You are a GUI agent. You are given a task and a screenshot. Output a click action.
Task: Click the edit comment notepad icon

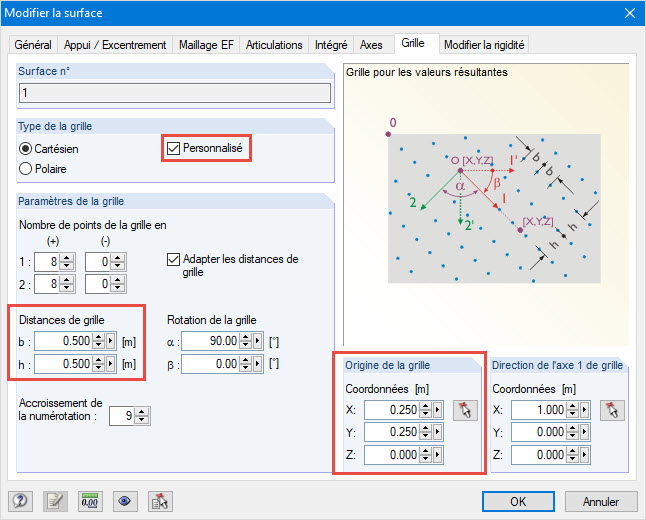(55, 501)
